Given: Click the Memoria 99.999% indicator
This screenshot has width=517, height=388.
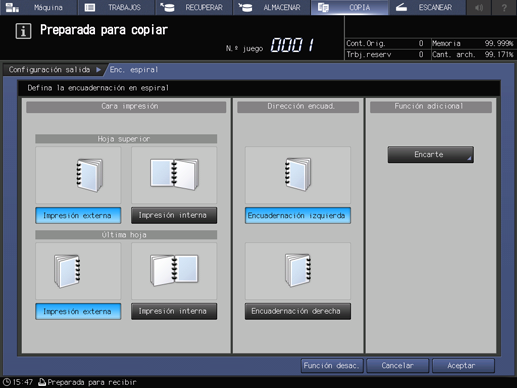Looking at the screenshot, I should 473,43.
